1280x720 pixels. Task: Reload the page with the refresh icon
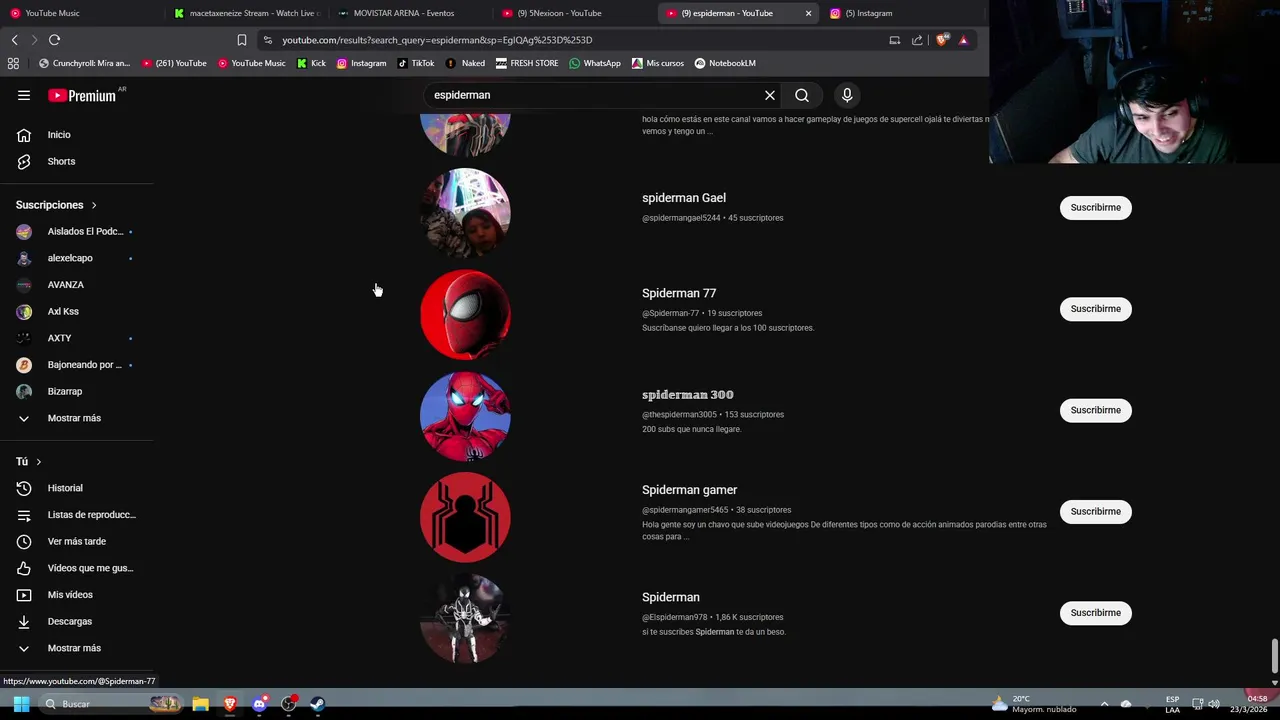tap(55, 40)
